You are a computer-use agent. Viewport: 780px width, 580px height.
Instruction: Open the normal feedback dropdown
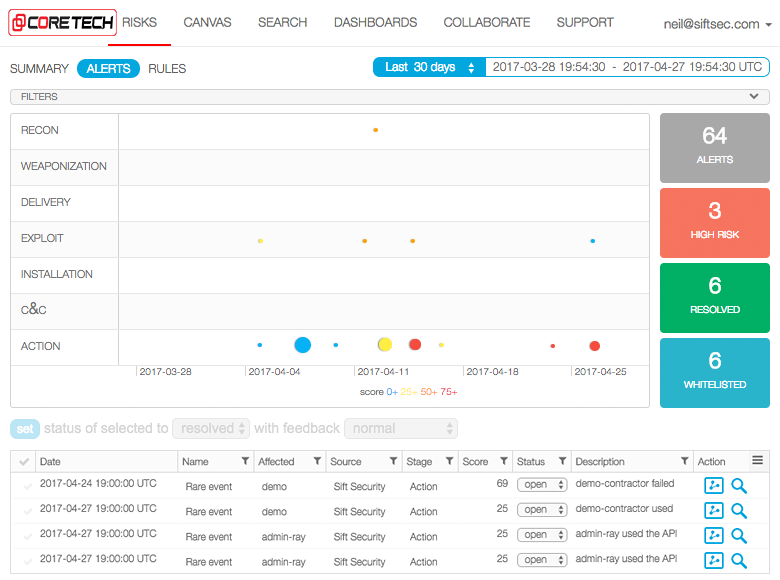[401, 428]
